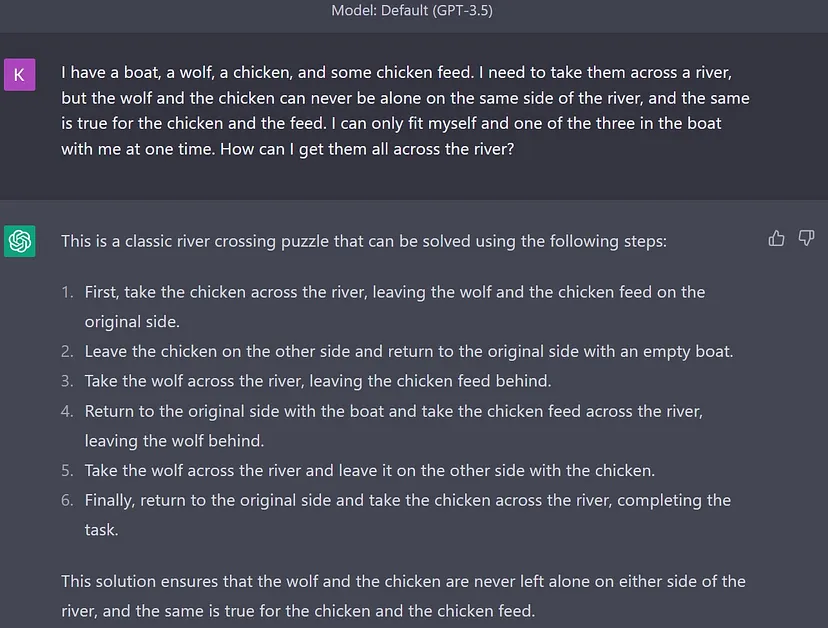Click list numeral 6 in the response
The height and width of the screenshot is (628, 828).
(67, 500)
